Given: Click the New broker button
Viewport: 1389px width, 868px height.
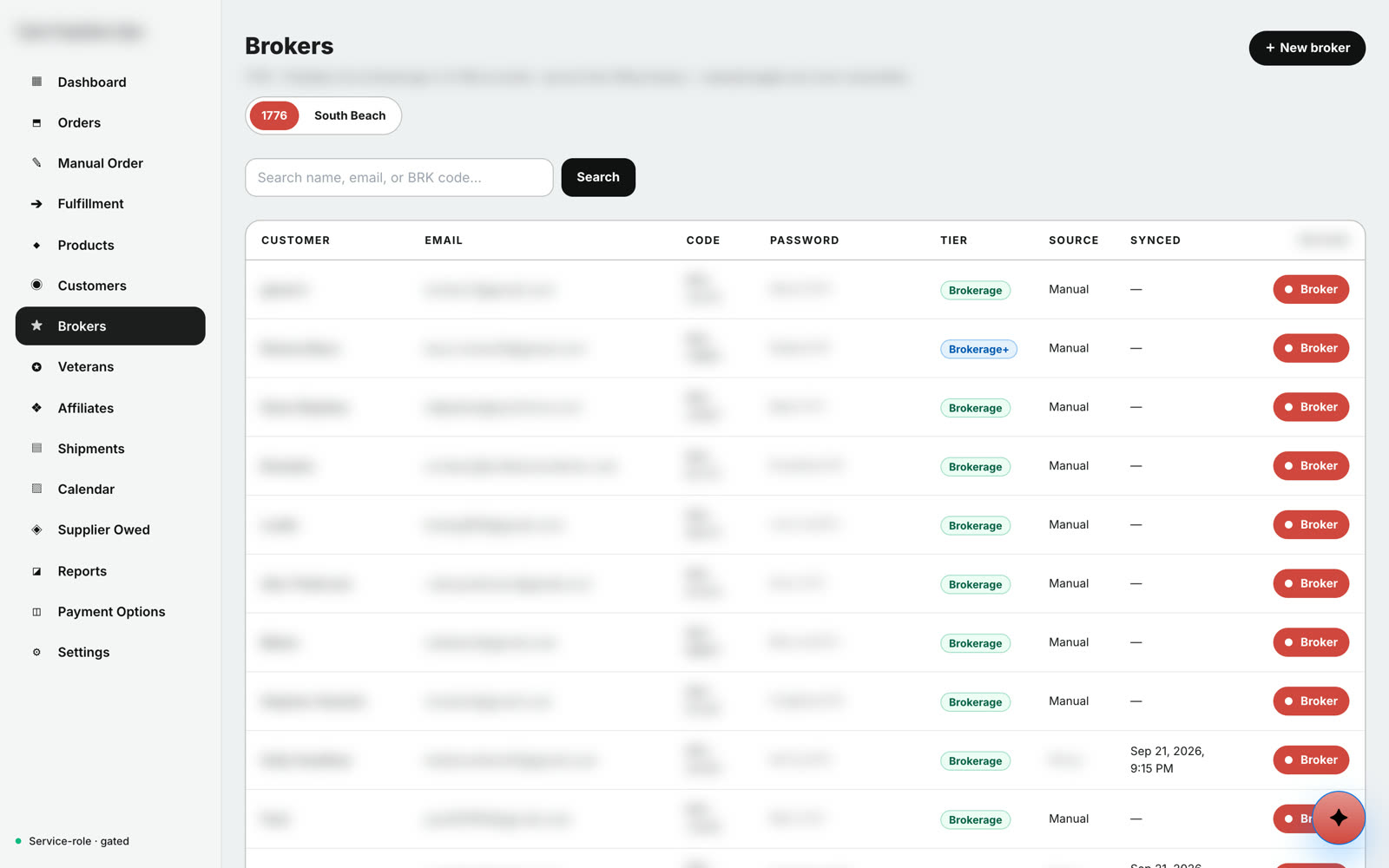Looking at the screenshot, I should click(1307, 48).
